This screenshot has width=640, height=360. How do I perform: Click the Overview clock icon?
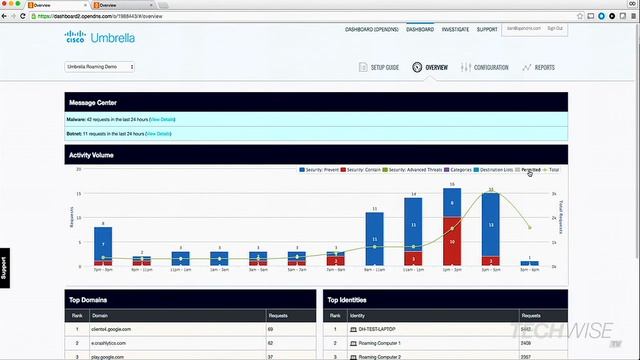click(x=417, y=67)
